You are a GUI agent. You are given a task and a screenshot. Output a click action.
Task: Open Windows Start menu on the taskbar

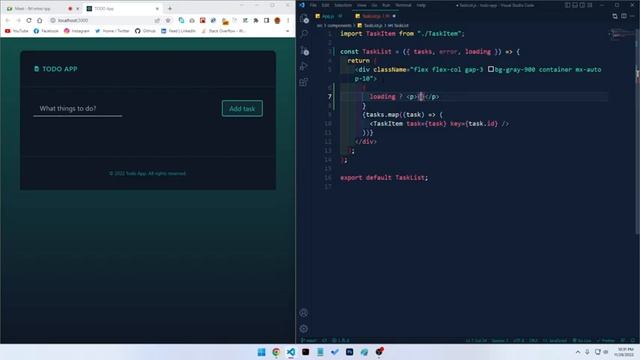point(261,352)
